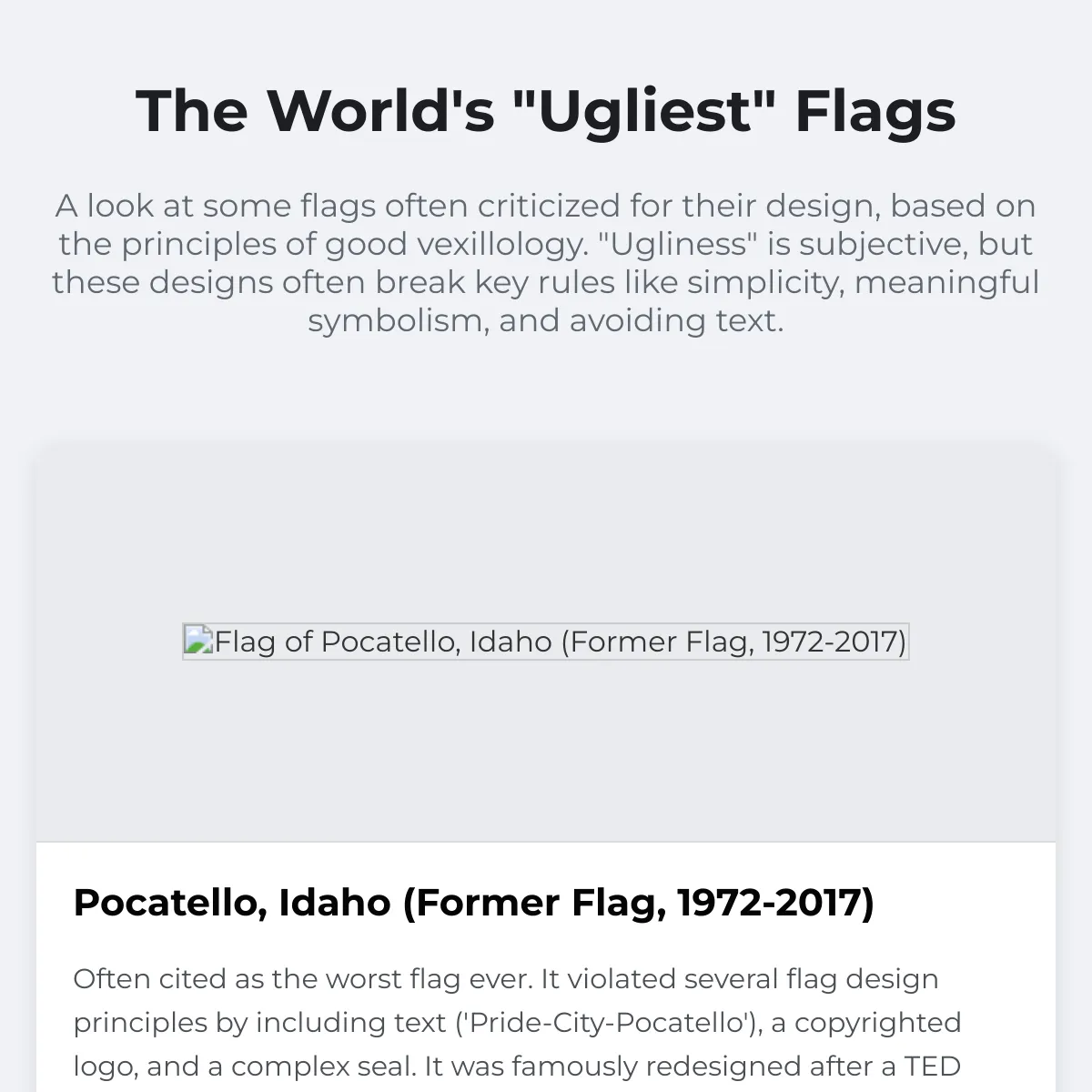Click the card title "Pocatello, Idaho (Former Flag, 1972-2017)"
Image resolution: width=1092 pixels, height=1092 pixels.
tap(473, 903)
